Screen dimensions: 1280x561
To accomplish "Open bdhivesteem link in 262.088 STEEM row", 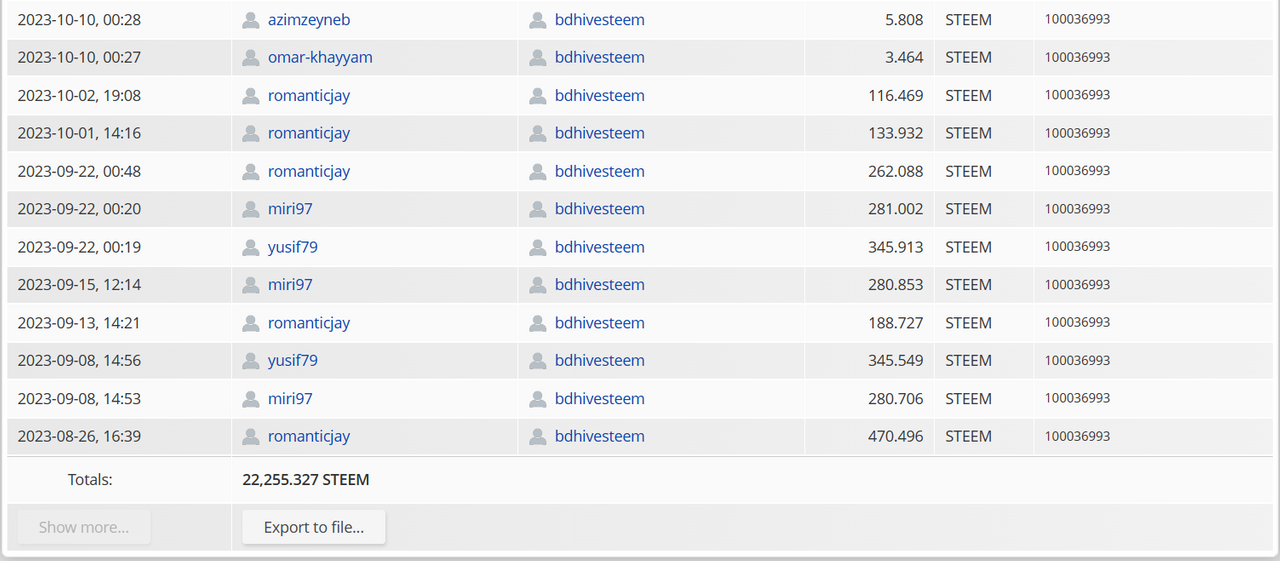I will point(600,171).
